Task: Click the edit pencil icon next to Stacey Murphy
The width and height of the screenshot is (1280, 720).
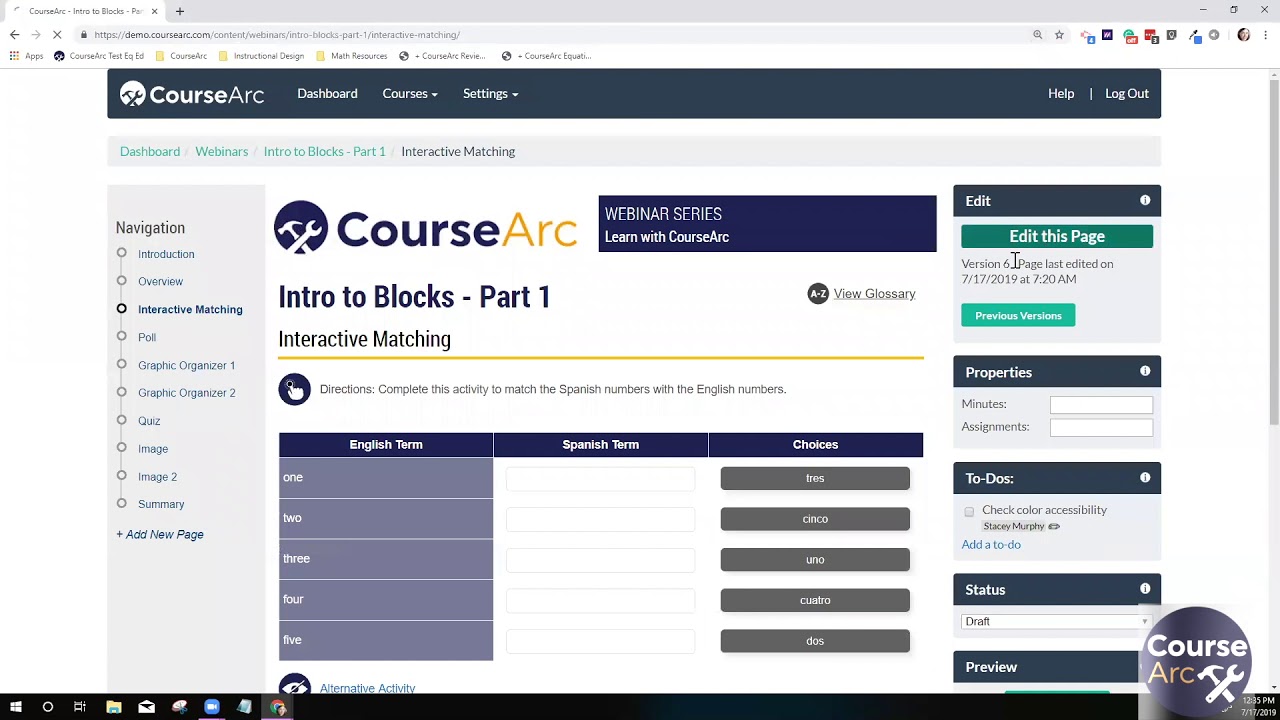Action: point(1054,526)
